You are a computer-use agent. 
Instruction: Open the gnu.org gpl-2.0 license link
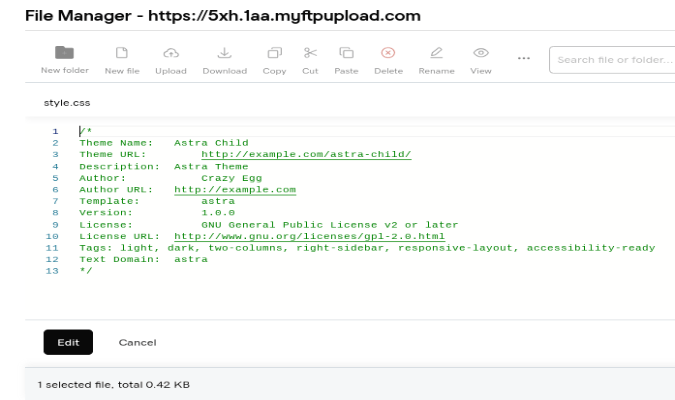pyautogui.click(x=309, y=236)
